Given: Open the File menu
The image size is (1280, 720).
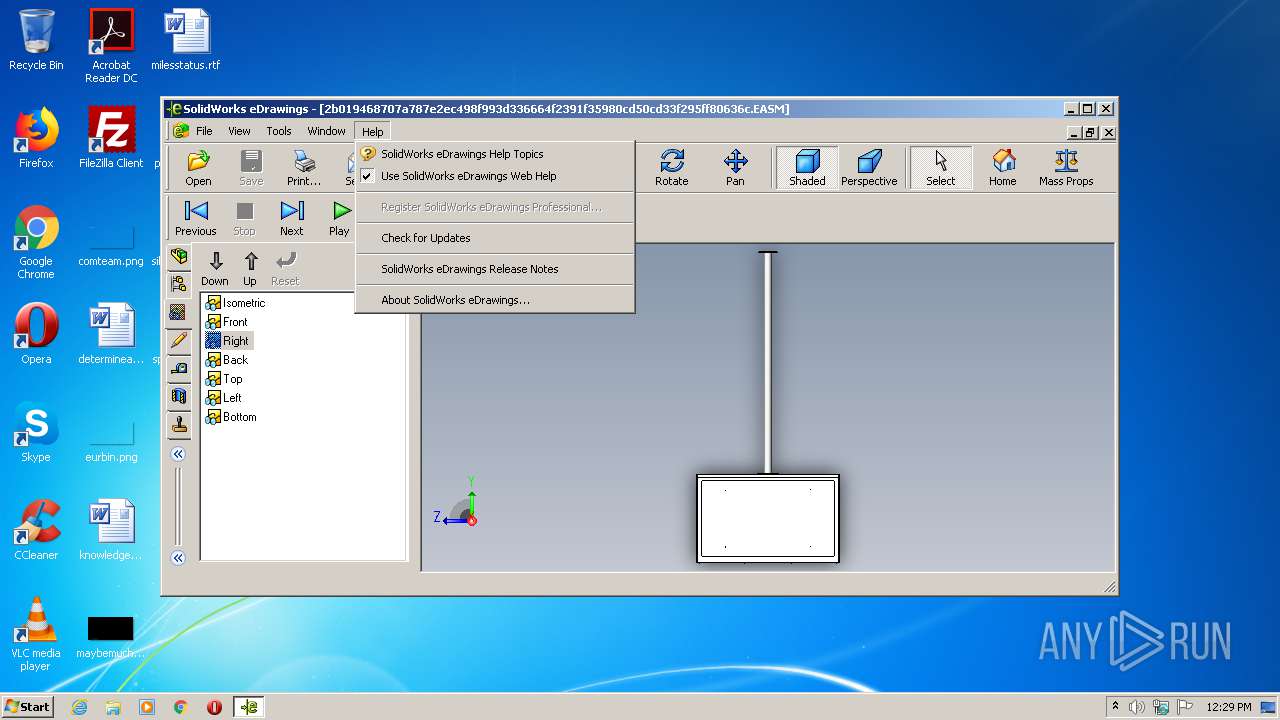Looking at the screenshot, I should [204, 131].
